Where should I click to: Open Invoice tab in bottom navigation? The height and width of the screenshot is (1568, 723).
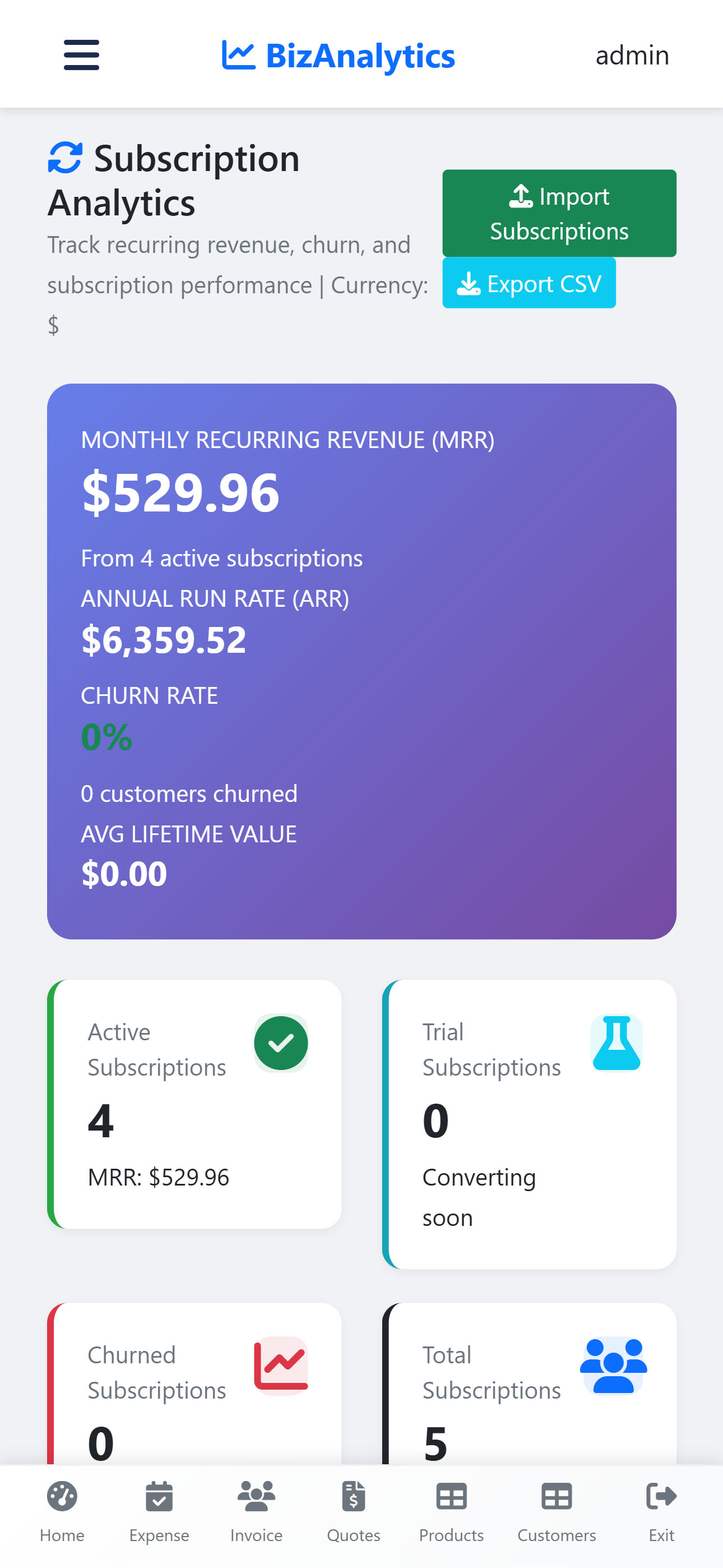click(256, 1512)
